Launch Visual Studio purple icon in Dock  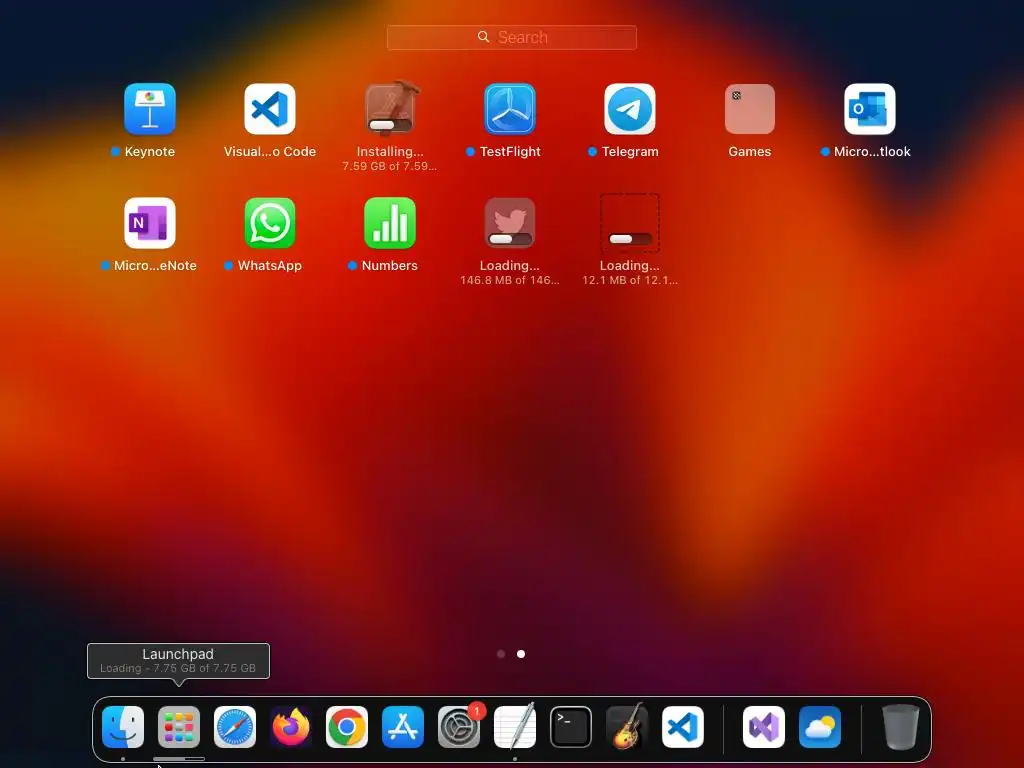[x=764, y=727]
